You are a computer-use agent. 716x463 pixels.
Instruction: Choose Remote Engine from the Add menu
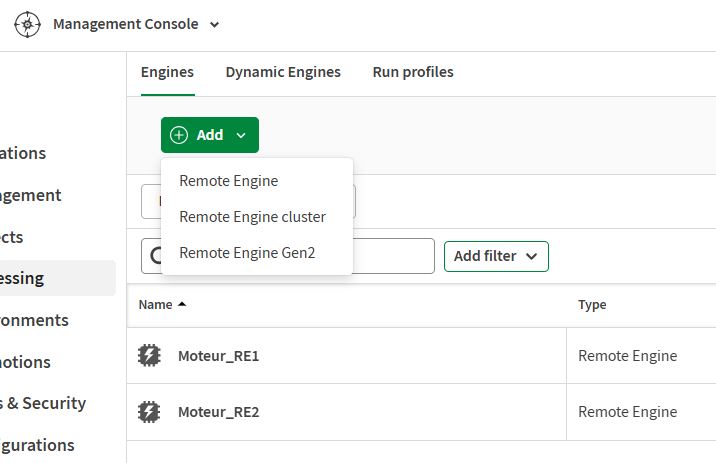pos(228,181)
